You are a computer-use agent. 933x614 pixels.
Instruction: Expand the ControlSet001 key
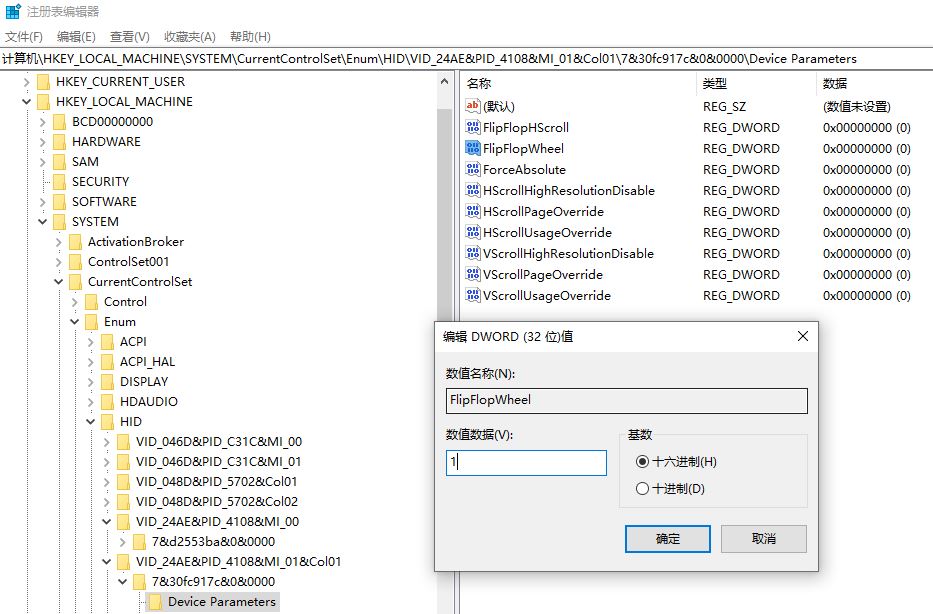[59, 261]
